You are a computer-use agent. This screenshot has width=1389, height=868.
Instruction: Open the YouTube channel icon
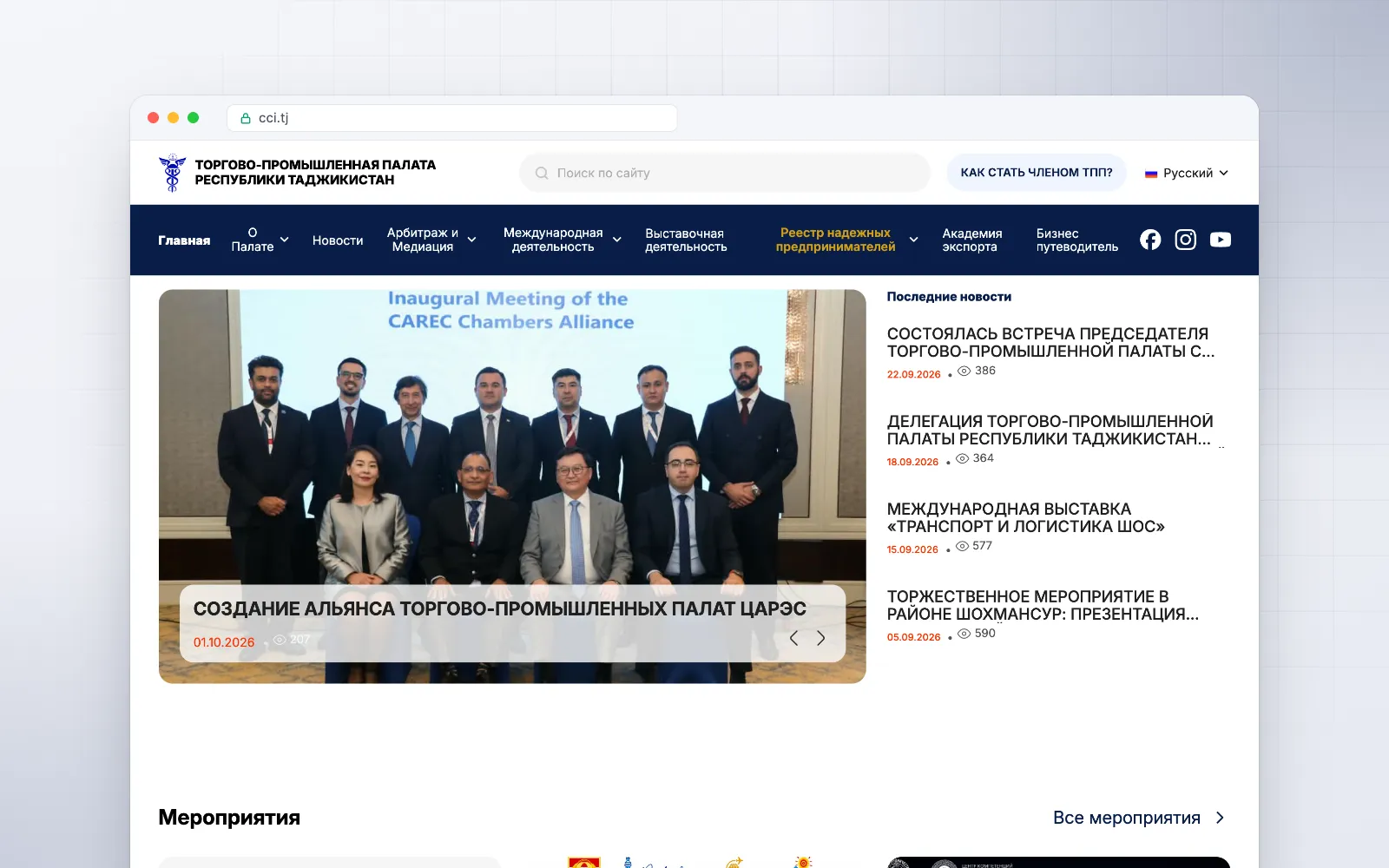pos(1220,240)
